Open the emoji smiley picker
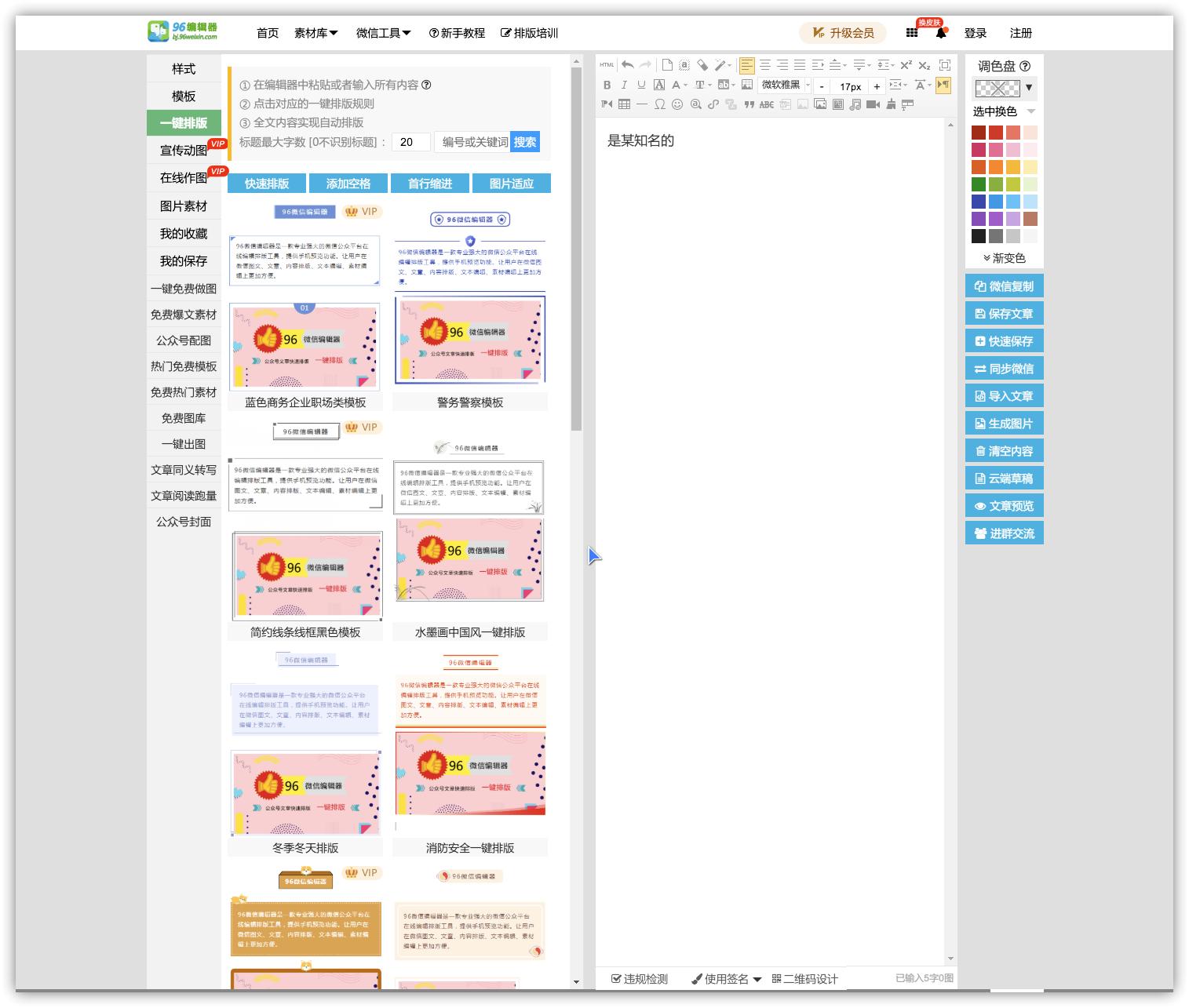The width and height of the screenshot is (1189, 1008). 677,104
